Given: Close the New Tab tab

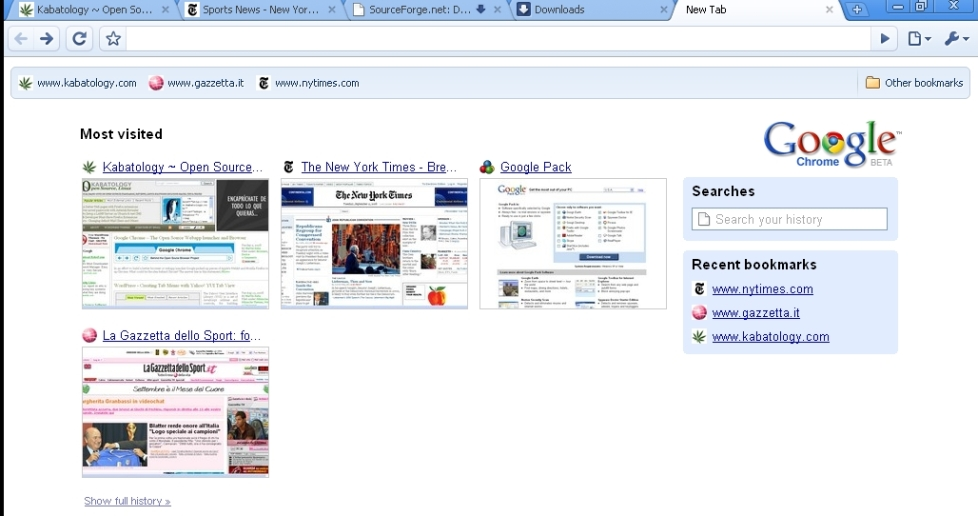Looking at the screenshot, I should pyautogui.click(x=829, y=9).
